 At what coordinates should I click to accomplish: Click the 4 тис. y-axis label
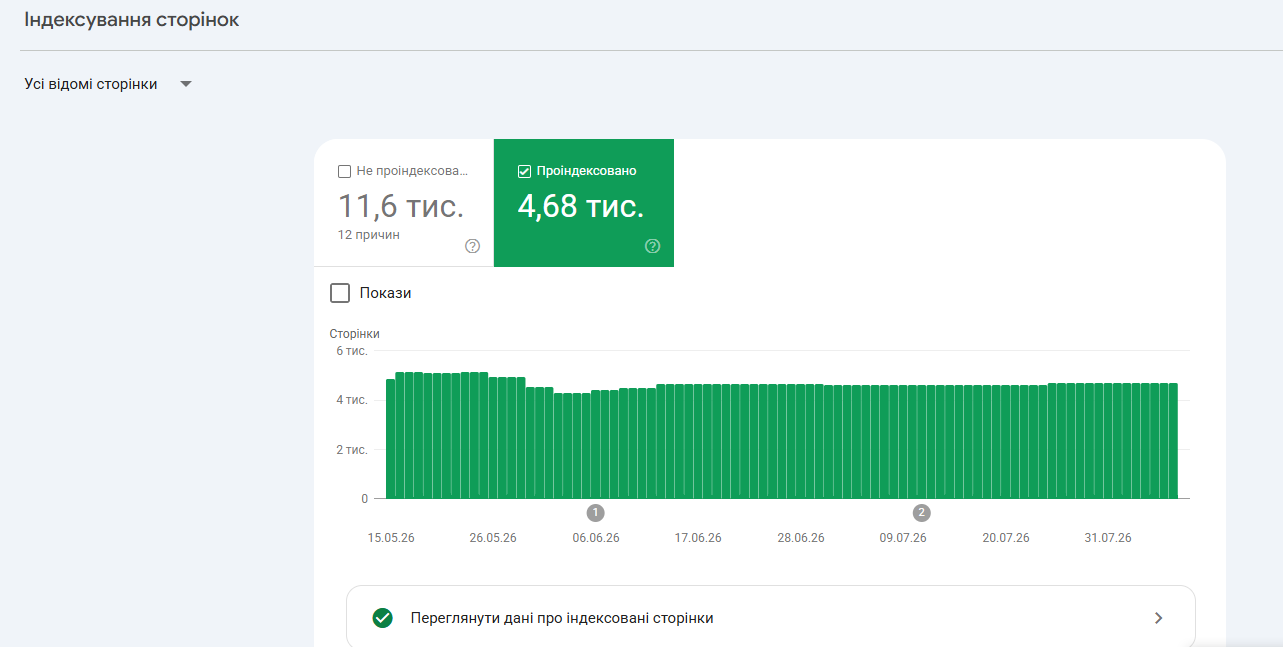pos(352,400)
